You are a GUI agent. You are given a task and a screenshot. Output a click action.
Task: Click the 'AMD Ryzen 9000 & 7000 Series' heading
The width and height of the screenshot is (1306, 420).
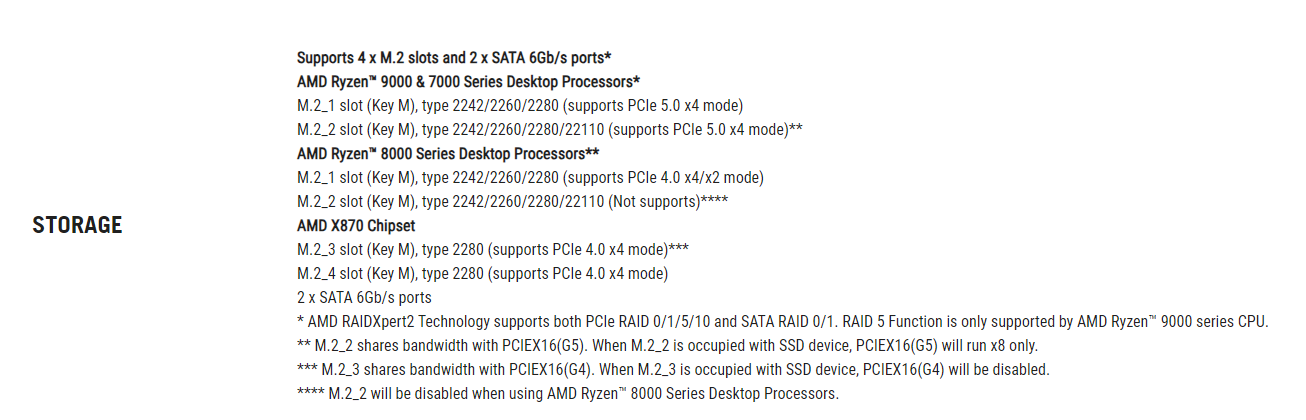coord(468,81)
